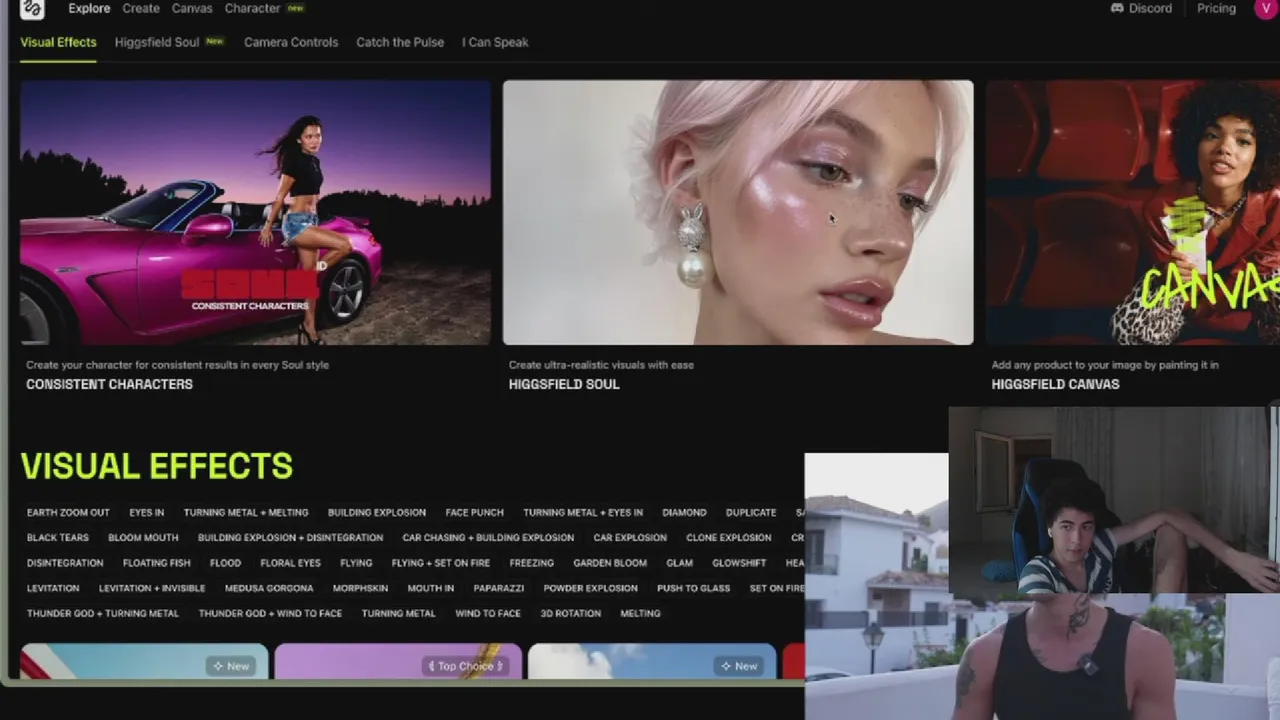Select the standalone DISINTEGRATION effect tag

click(x=65, y=563)
